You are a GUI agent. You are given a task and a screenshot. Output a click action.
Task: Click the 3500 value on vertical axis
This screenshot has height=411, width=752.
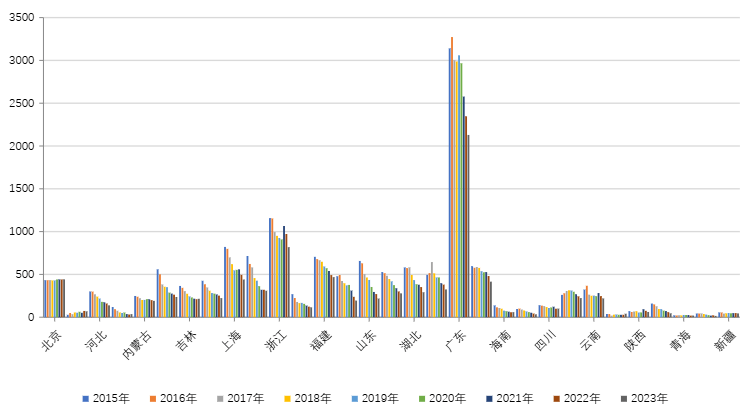click(20, 18)
